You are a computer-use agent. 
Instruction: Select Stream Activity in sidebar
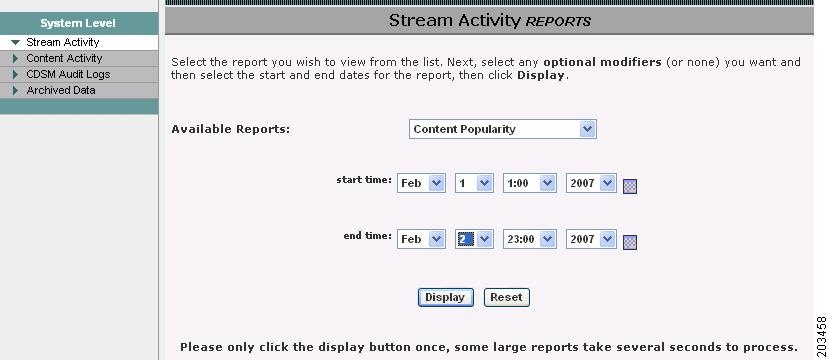coord(63,42)
